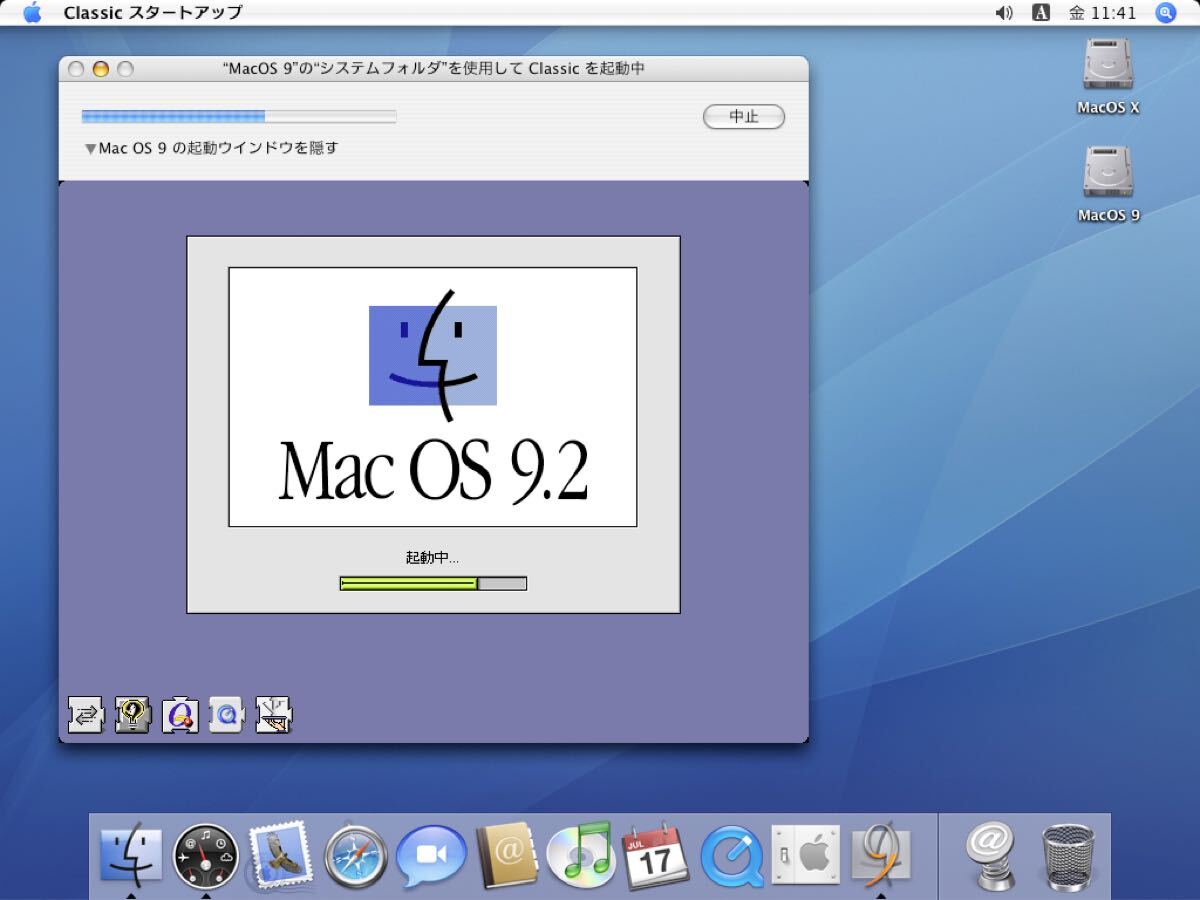
Task: Collapse the Mac OS 9 startup window triangle
Action: 90,149
